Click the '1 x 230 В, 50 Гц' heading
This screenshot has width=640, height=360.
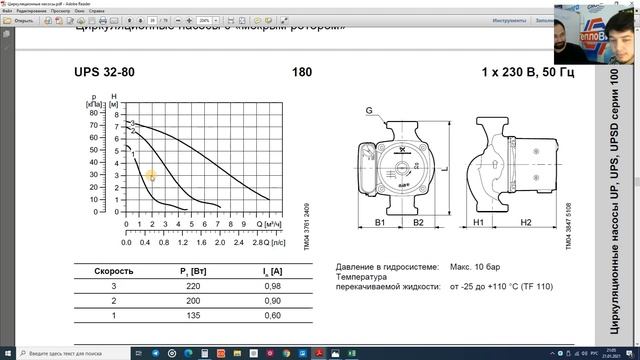click(x=528, y=72)
